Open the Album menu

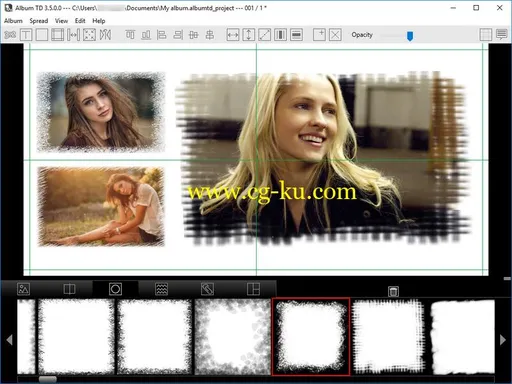click(x=13, y=21)
